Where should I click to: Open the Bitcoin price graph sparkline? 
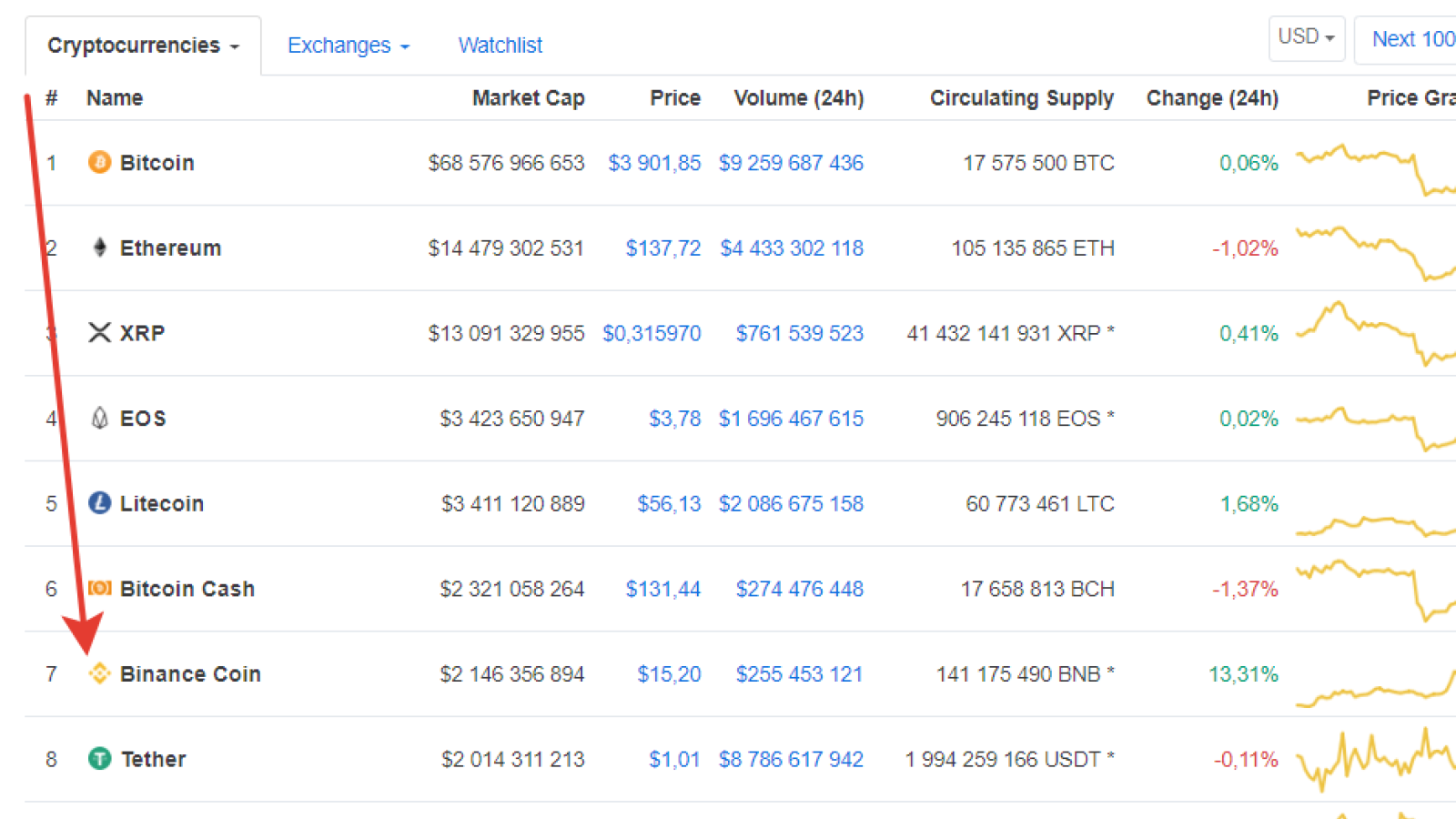pyautogui.click(x=1376, y=169)
